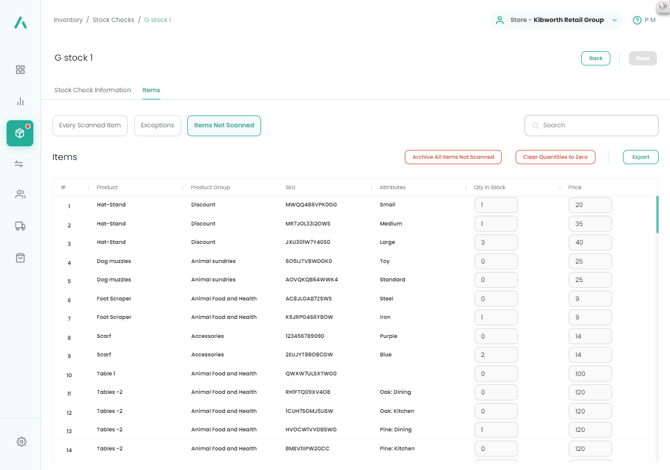Select the Every Scanned Item filter

[x=90, y=126]
